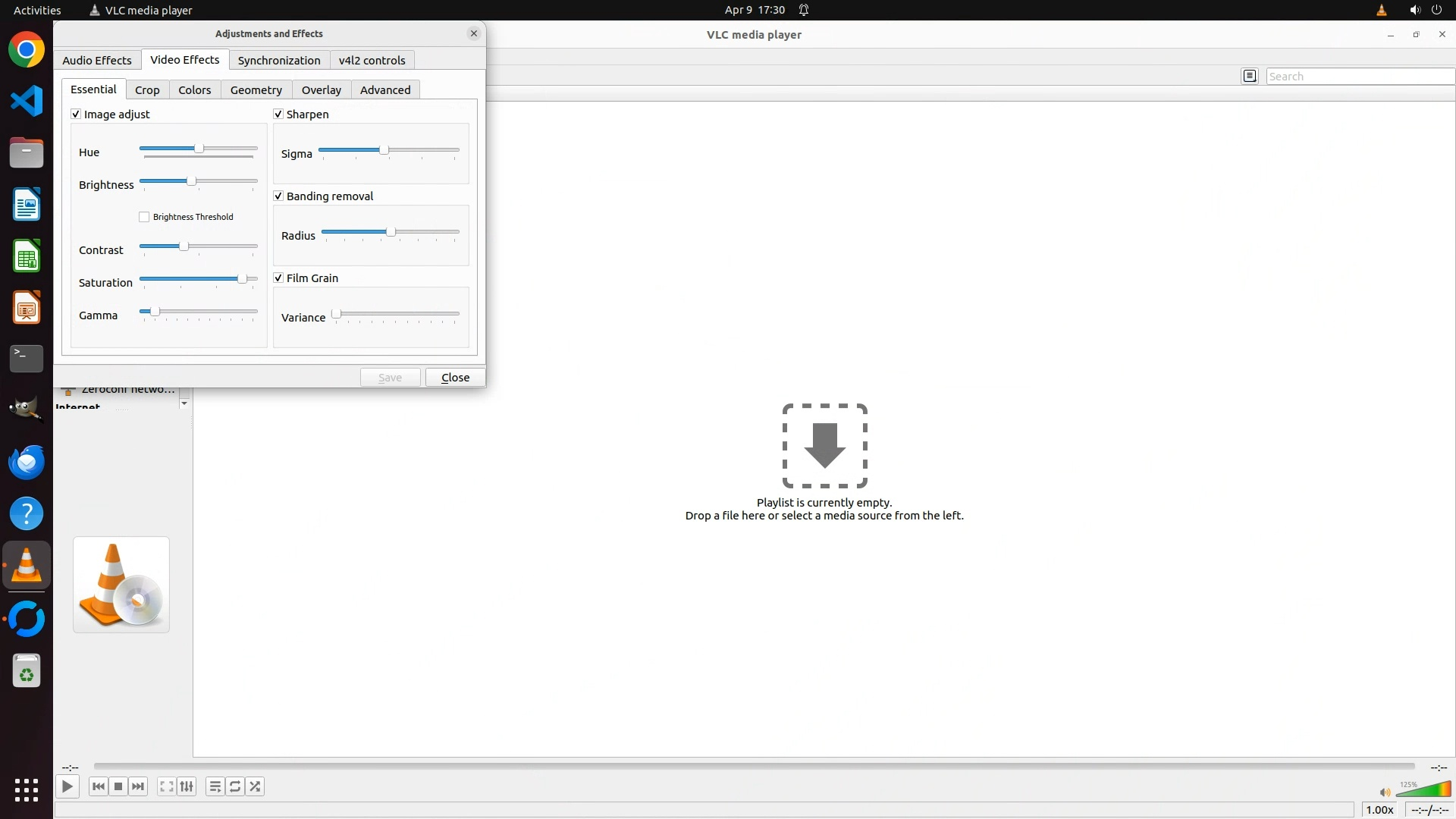Toggle fullscreen video mode
The image size is (1456, 819).
point(167,786)
